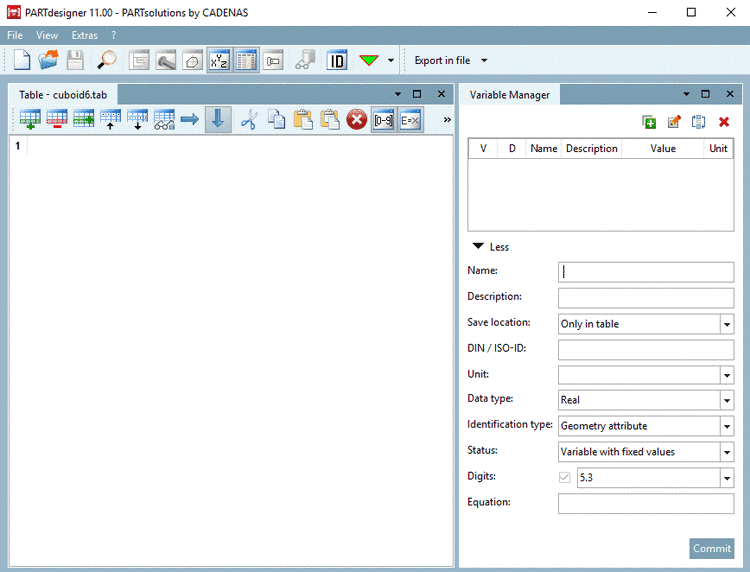This screenshot has height=572, width=750.
Task: Click the green downward triangle icon
Action: point(369,60)
